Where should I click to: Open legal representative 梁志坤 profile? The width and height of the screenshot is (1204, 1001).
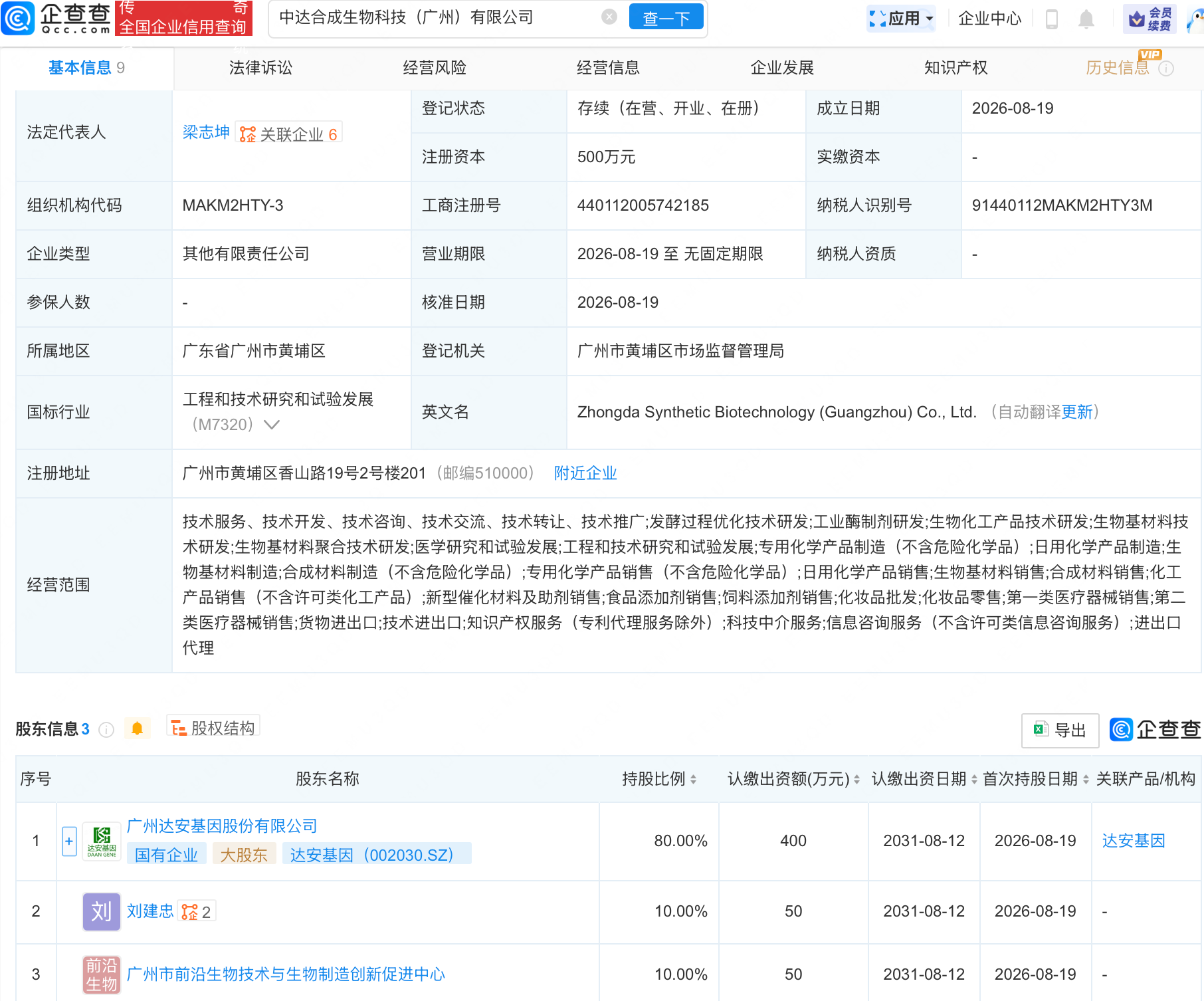click(206, 132)
